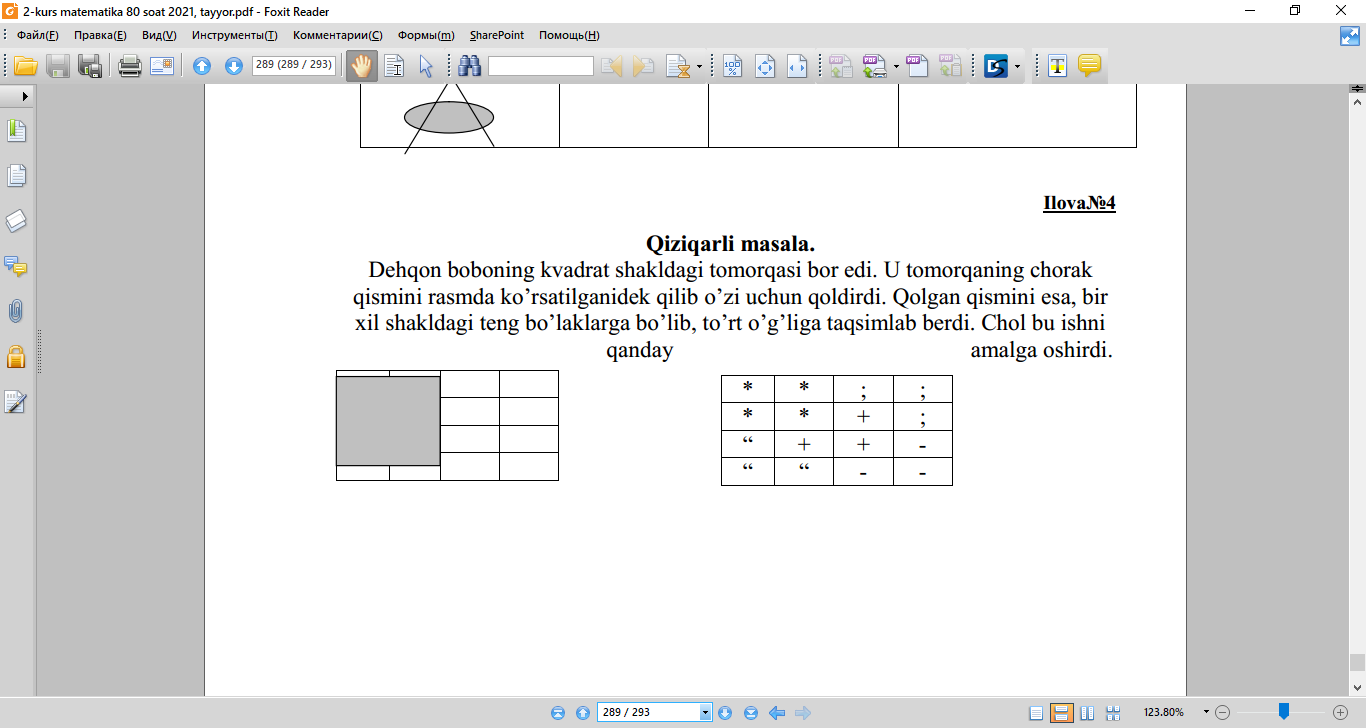The image size is (1366, 728).
Task: Click the Fit Width icon
Action: (797, 67)
